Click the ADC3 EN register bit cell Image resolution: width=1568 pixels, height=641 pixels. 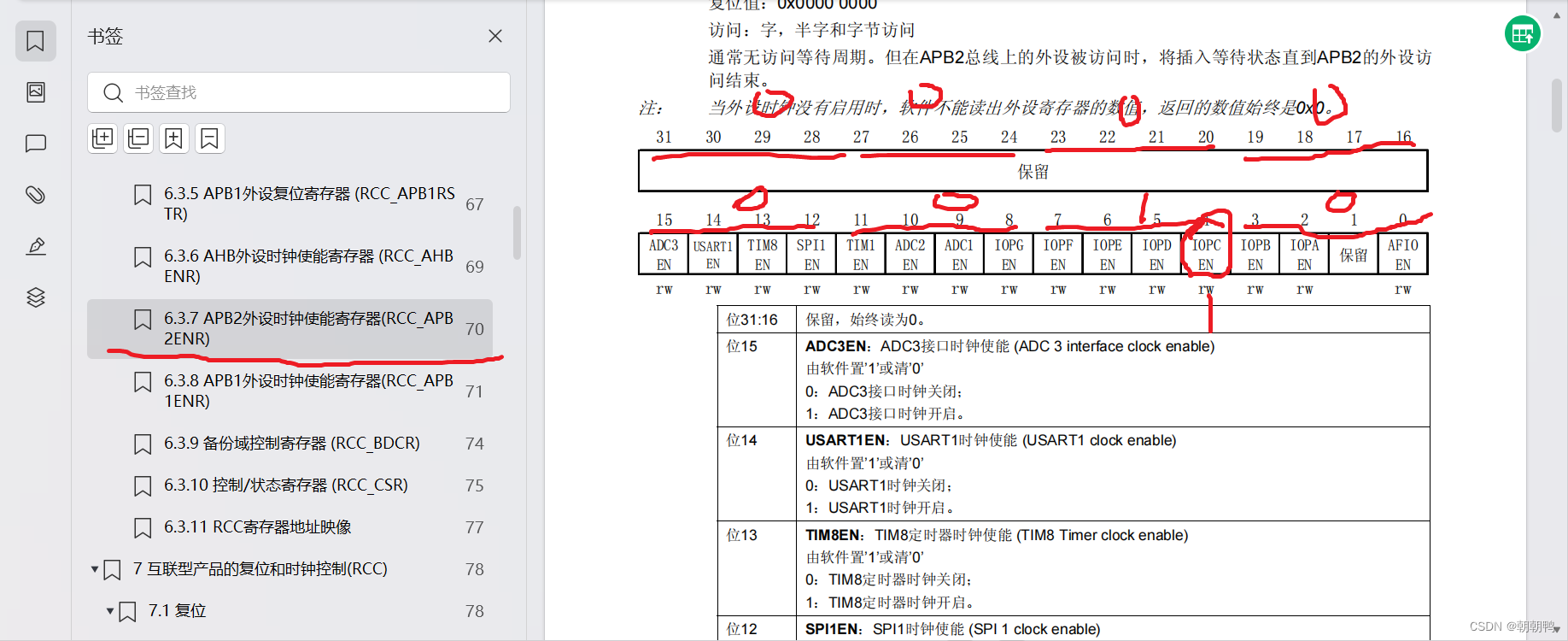664,255
